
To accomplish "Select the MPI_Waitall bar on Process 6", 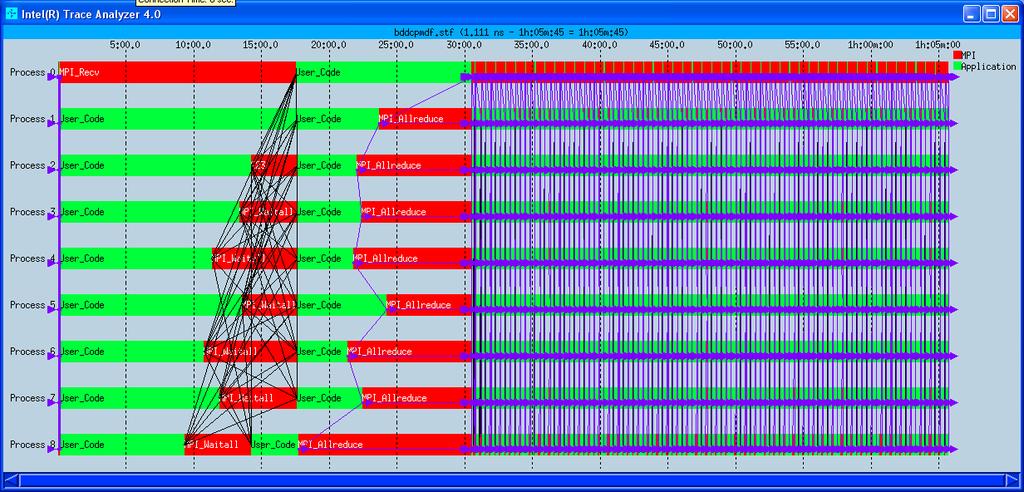I will pyautogui.click(x=250, y=351).
